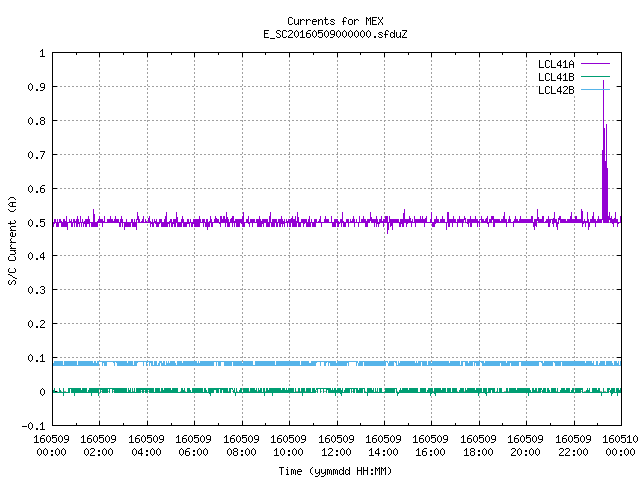Screen dimensions: 640x480
Task: Click the green LCL41B legend line sample
Action: 595,76
